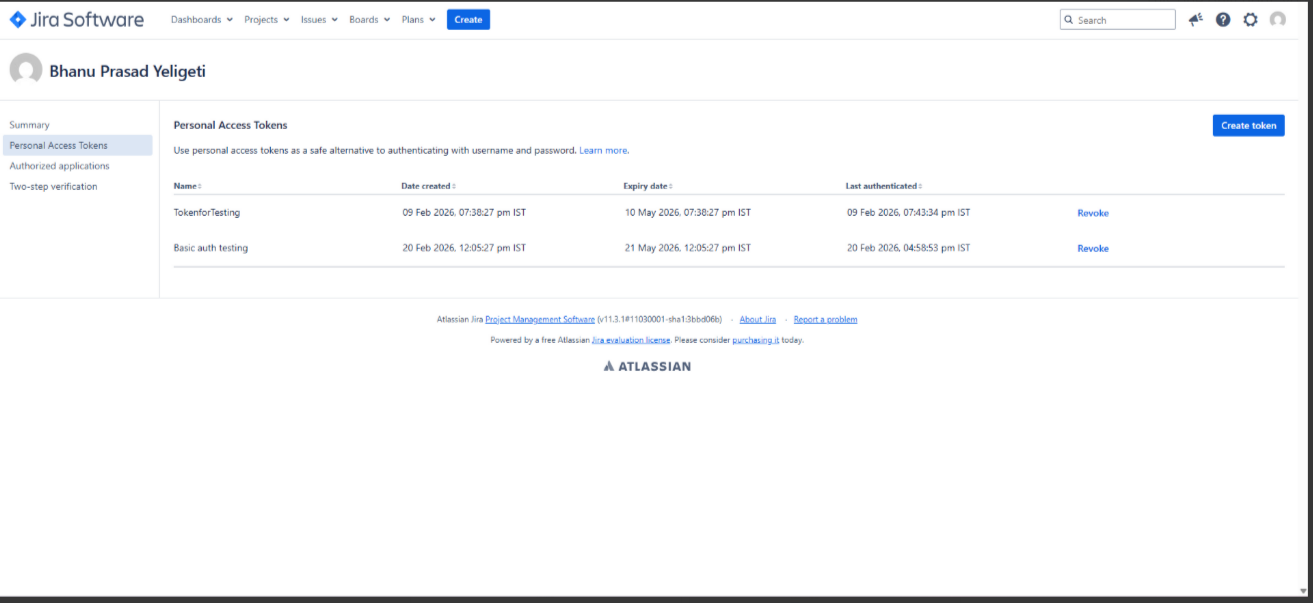Click the large profile avatar picture
Viewport: 1313px width, 603px height.
(26, 70)
